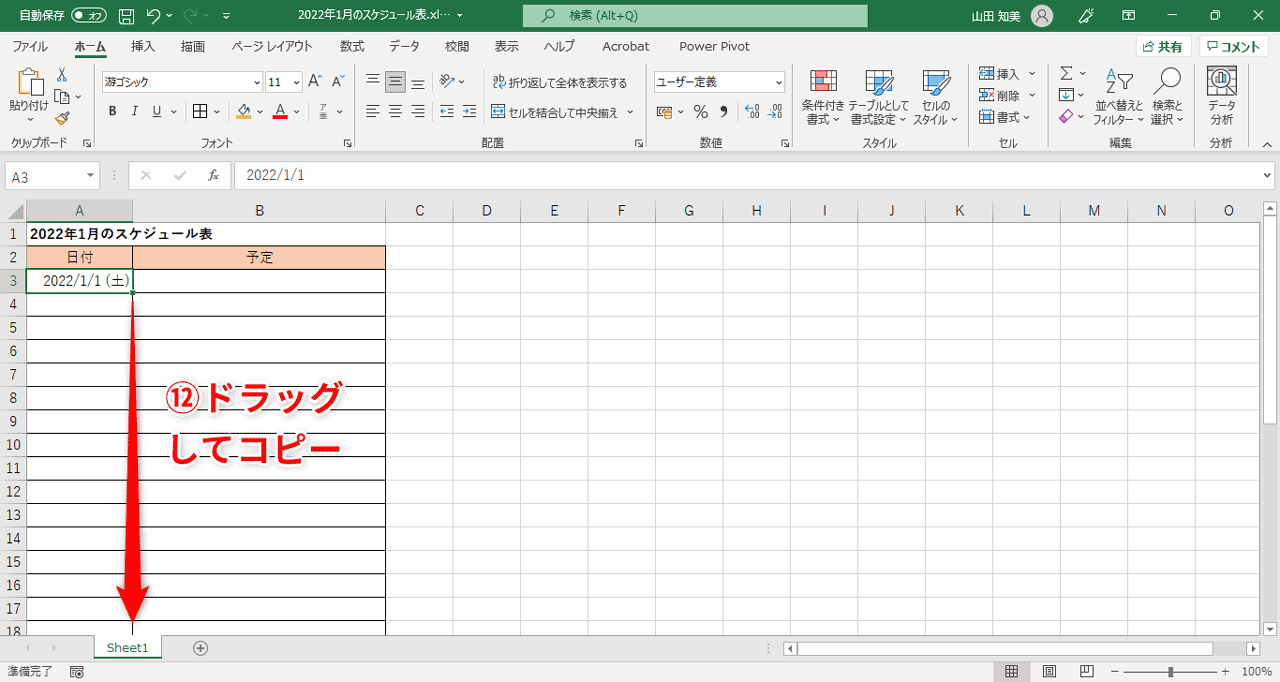Toggle top vertical alignment
The height and width of the screenshot is (682, 1280).
click(373, 82)
